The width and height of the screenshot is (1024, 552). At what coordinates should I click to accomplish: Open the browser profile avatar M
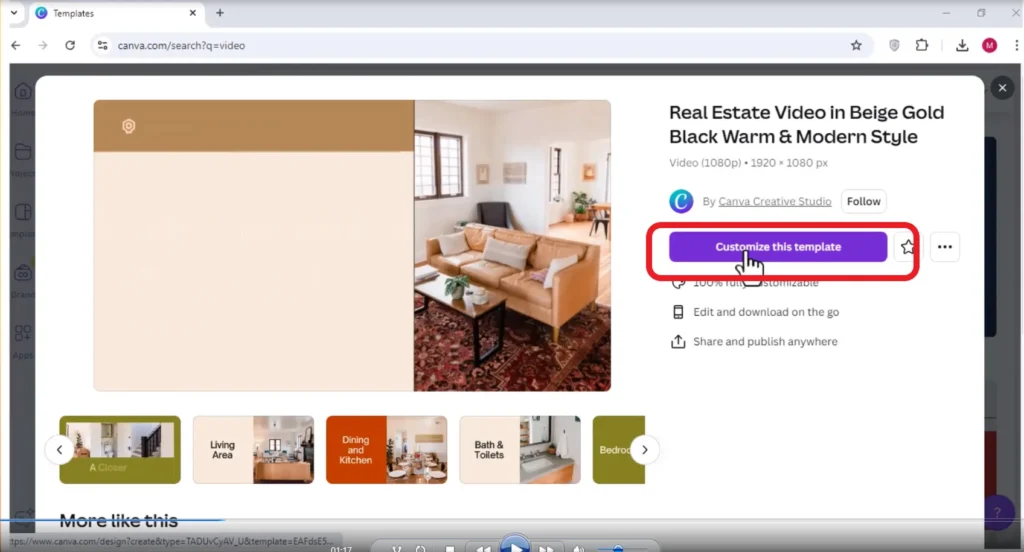(x=989, y=45)
